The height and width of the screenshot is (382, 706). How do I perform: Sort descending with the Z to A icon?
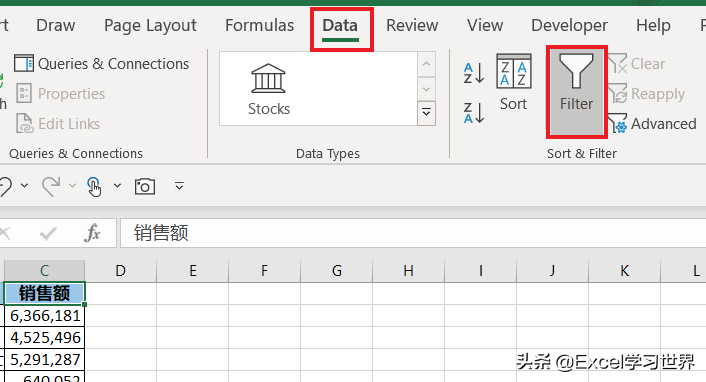coord(474,113)
